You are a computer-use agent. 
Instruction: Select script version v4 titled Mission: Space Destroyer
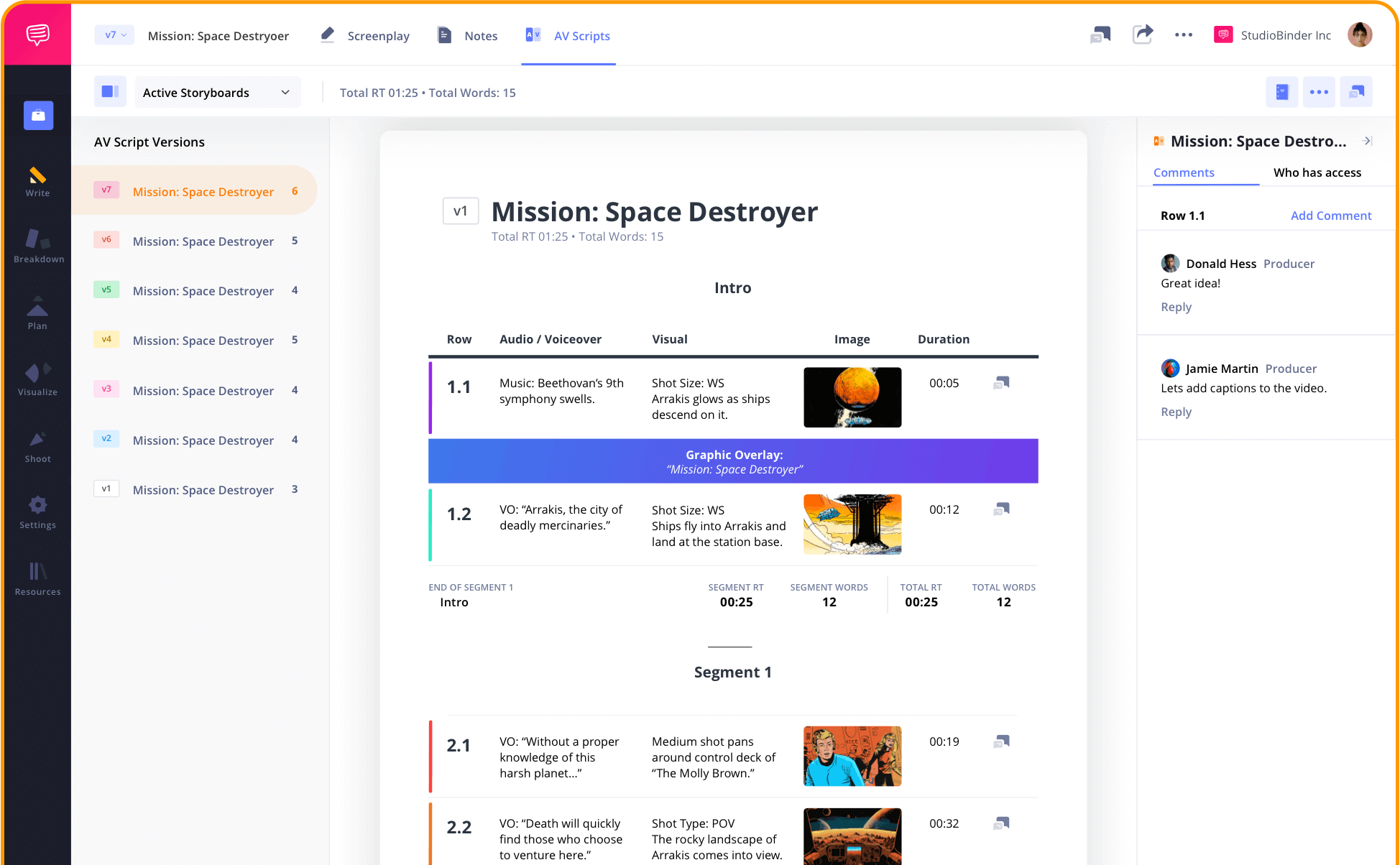[x=203, y=340]
